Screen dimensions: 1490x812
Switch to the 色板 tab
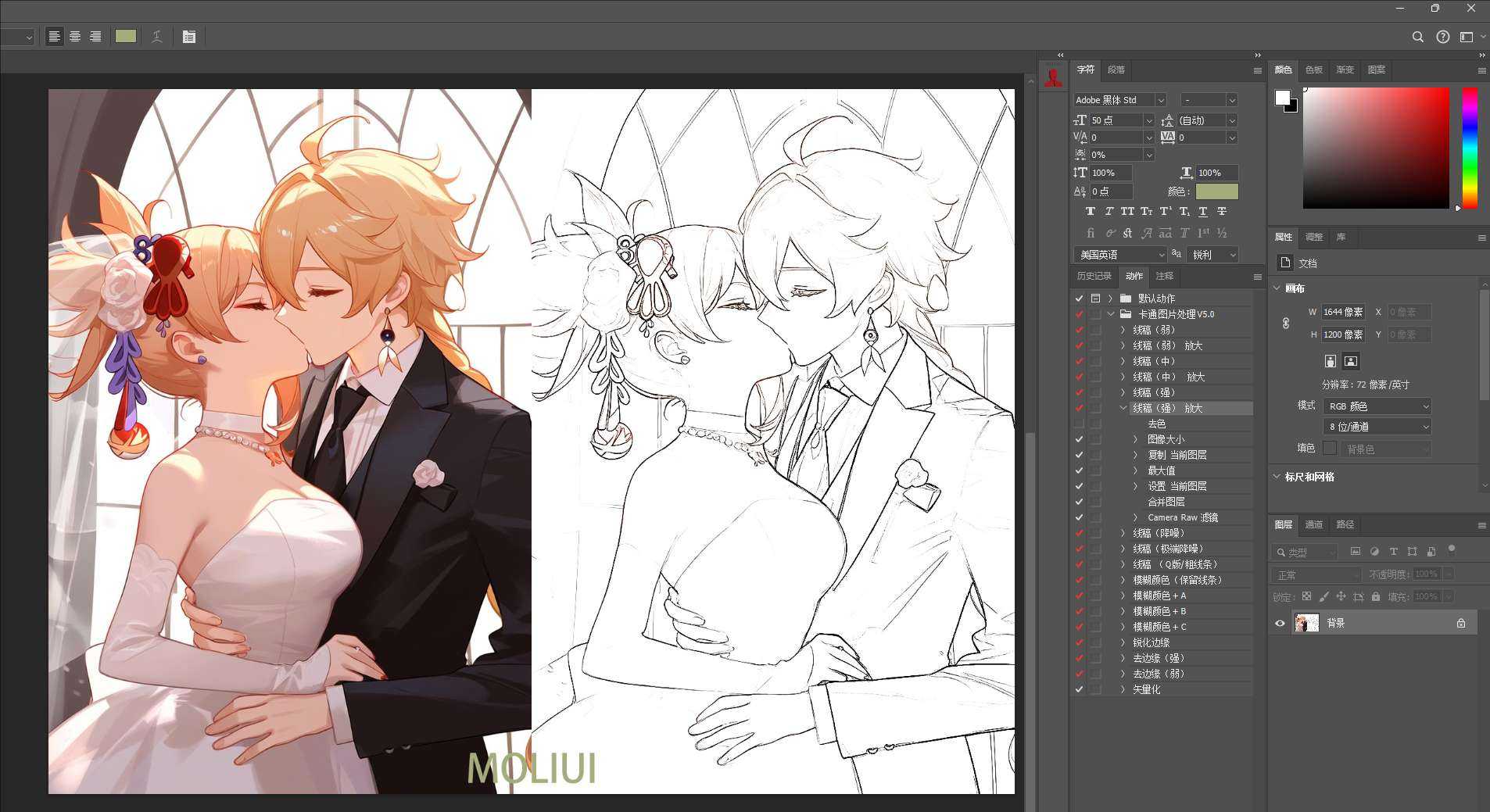[x=1313, y=70]
